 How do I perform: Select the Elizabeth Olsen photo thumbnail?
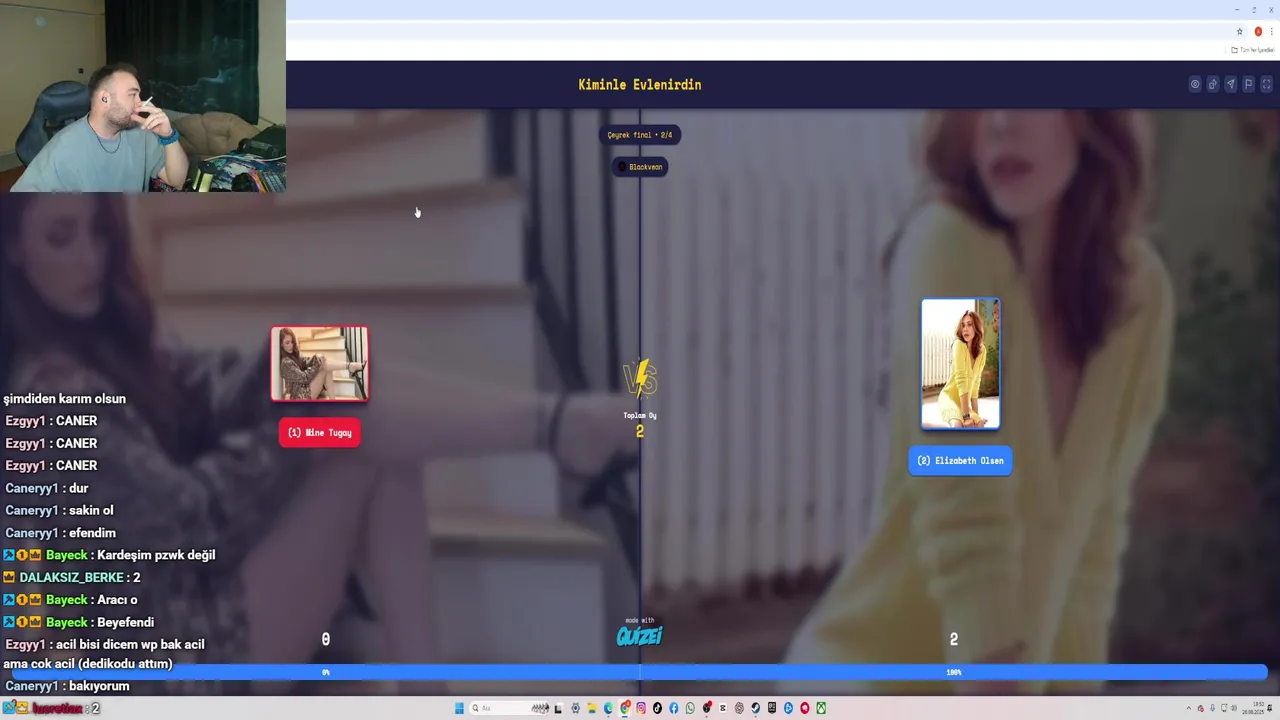[x=960, y=364]
